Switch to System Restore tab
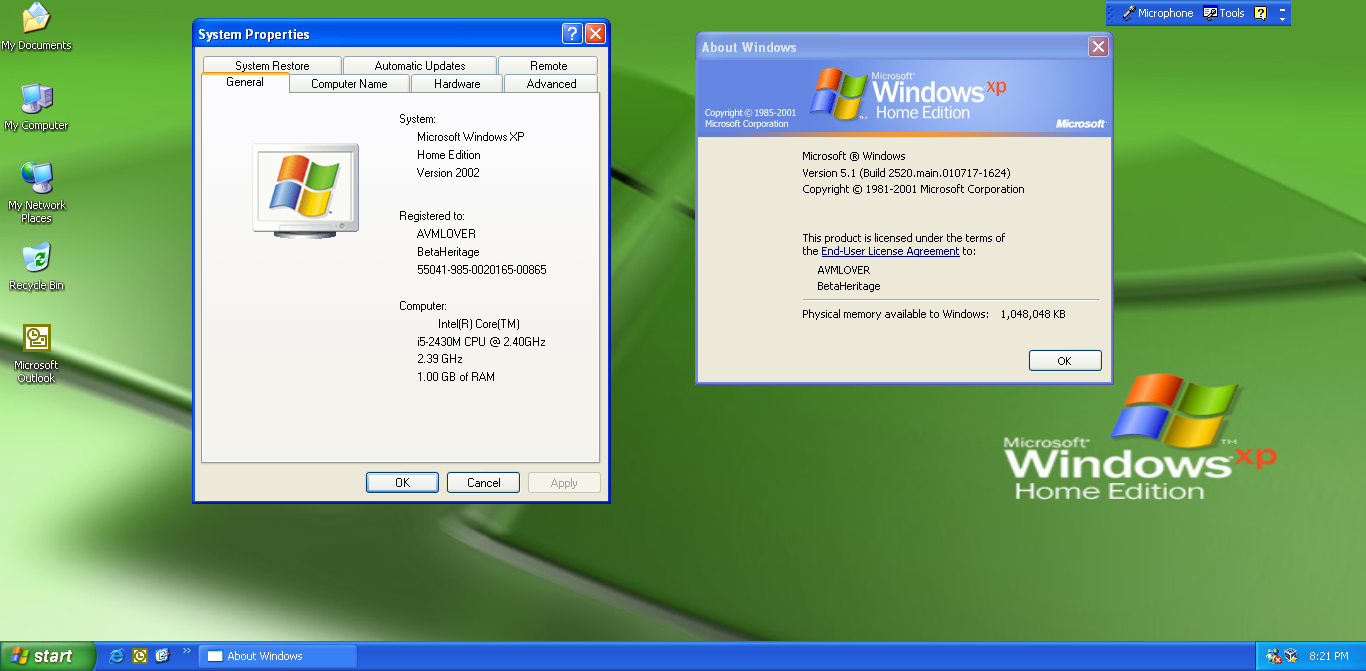Image resolution: width=1366 pixels, height=671 pixels. pyautogui.click(x=272, y=66)
